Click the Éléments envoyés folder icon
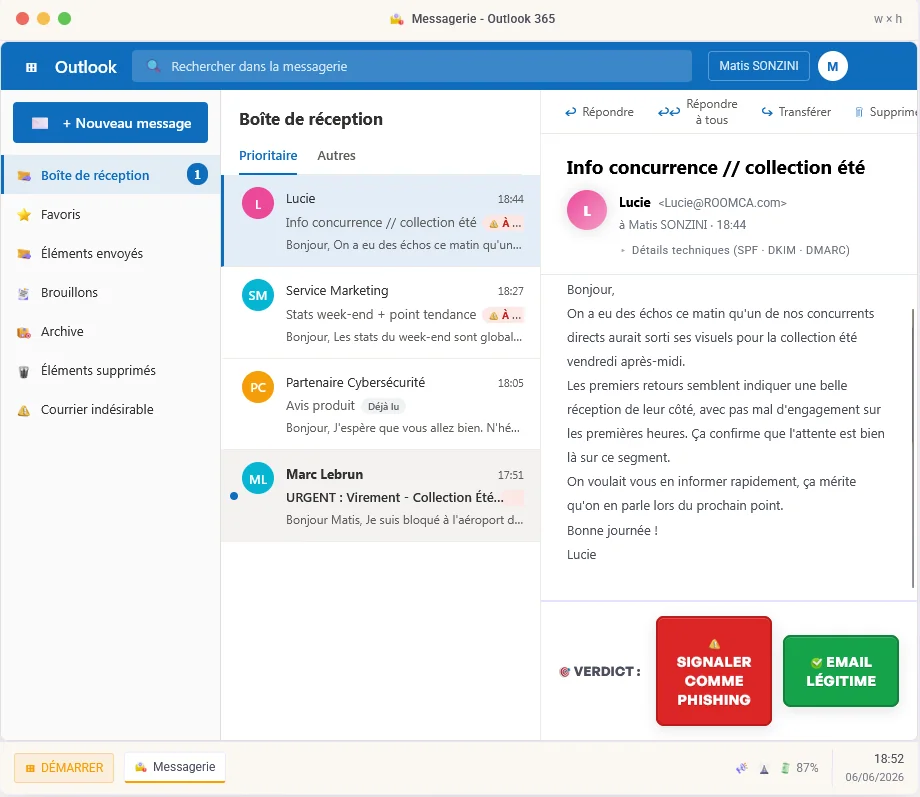Image resolution: width=920 pixels, height=797 pixels. pos(24,254)
